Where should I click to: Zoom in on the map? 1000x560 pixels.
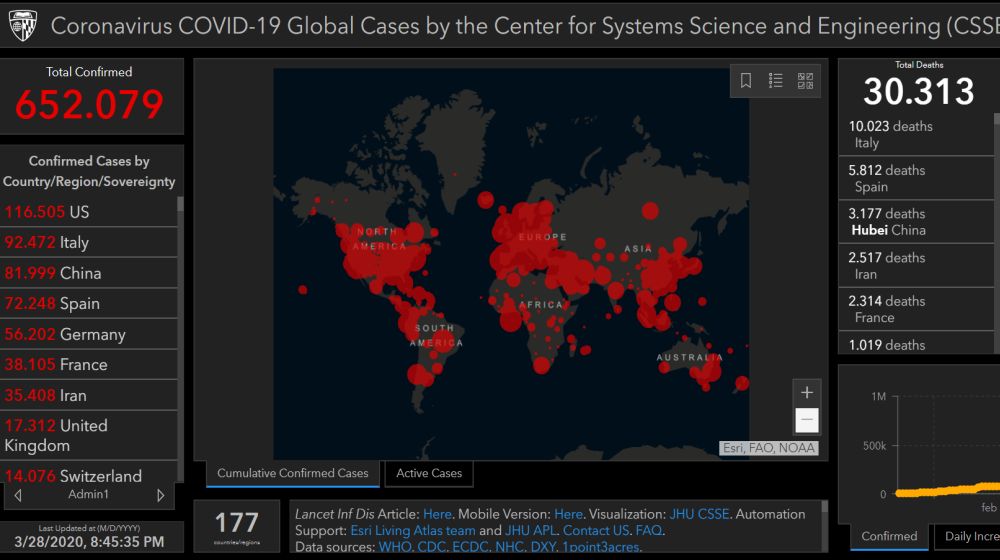click(807, 393)
